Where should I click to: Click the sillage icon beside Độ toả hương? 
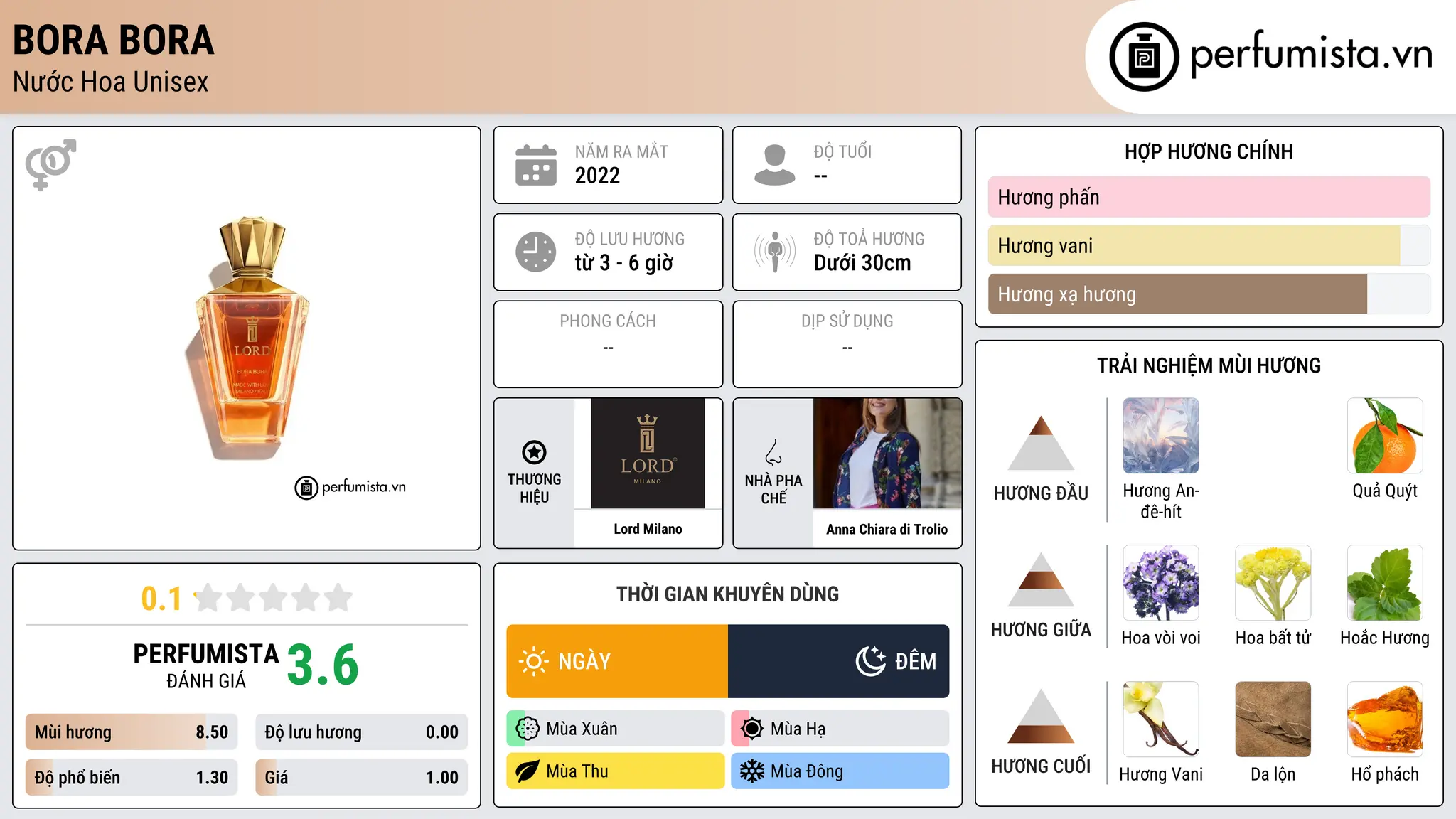click(775, 252)
